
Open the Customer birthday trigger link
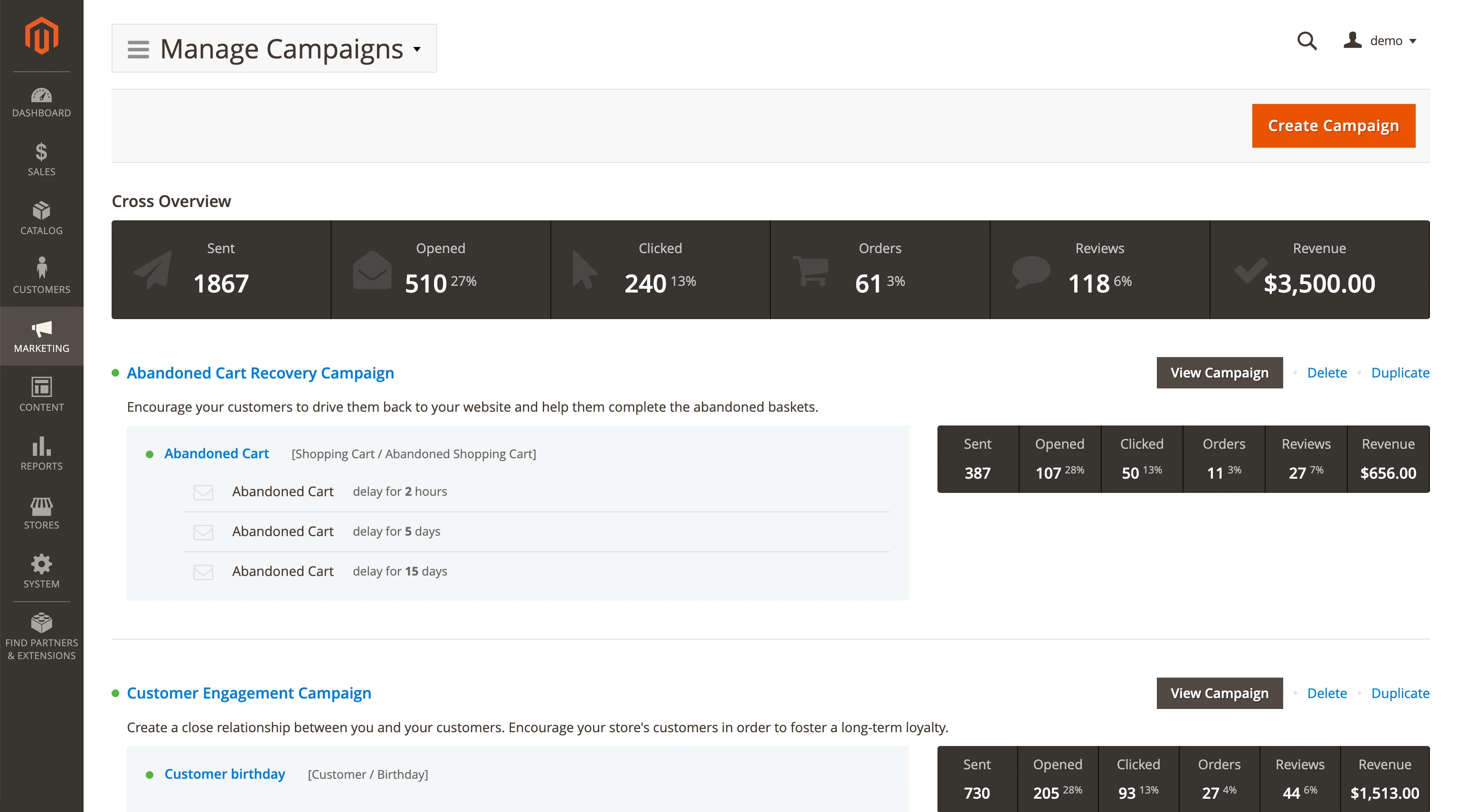(225, 774)
